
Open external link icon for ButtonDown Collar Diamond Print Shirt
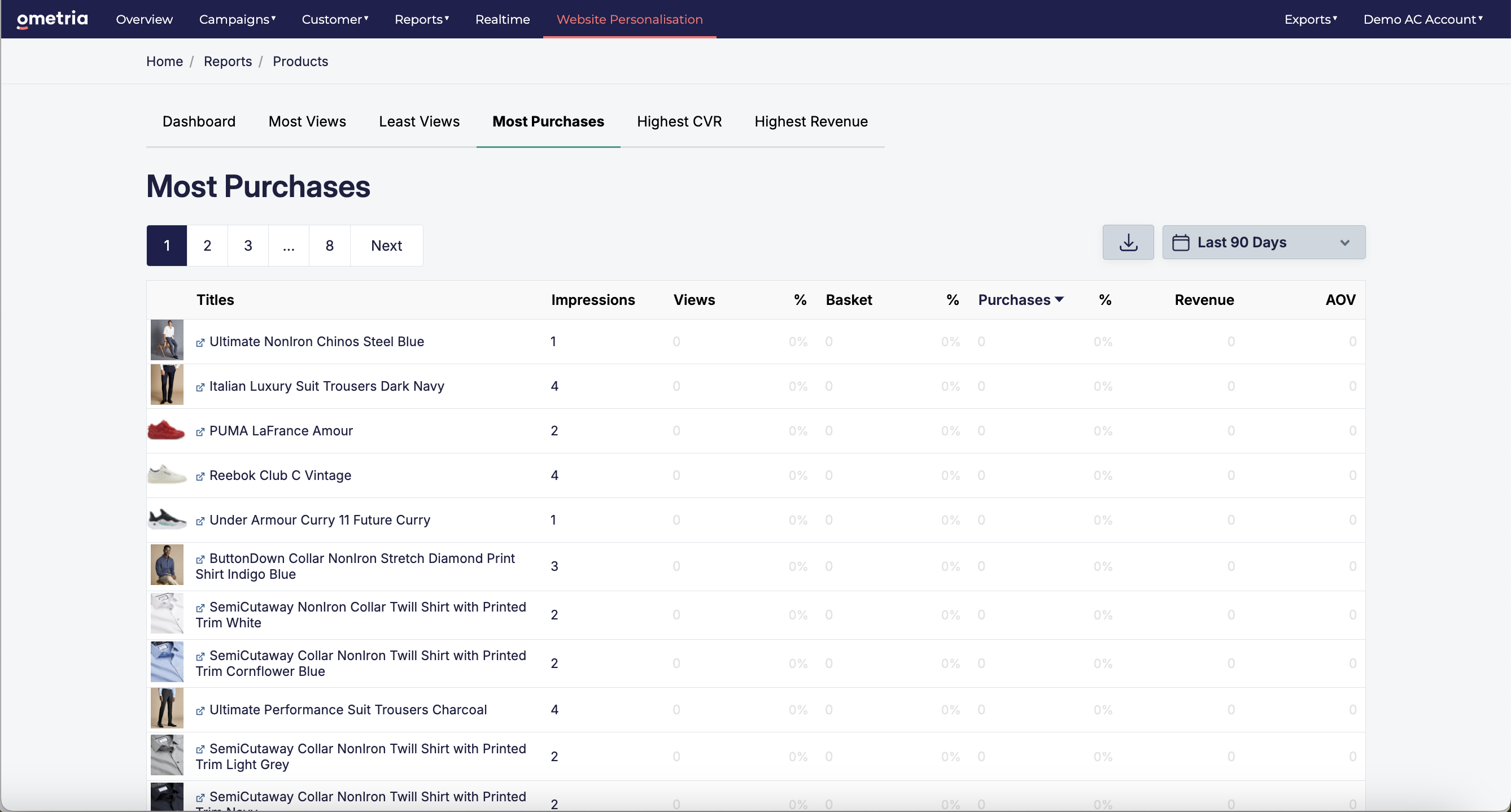[200, 560]
